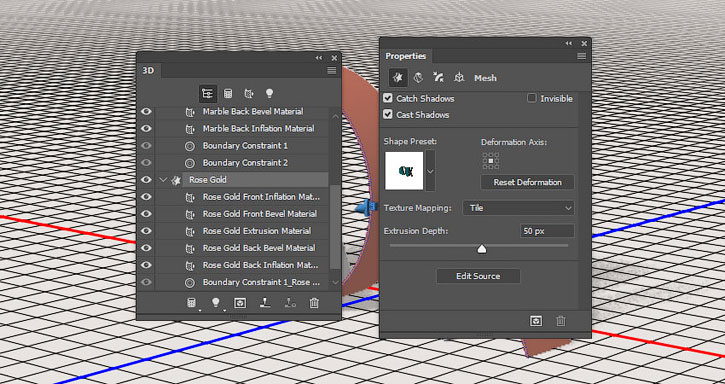Click Boundary Constraint 1 circle icon
Viewport: 725px width, 384px height.
coord(189,146)
